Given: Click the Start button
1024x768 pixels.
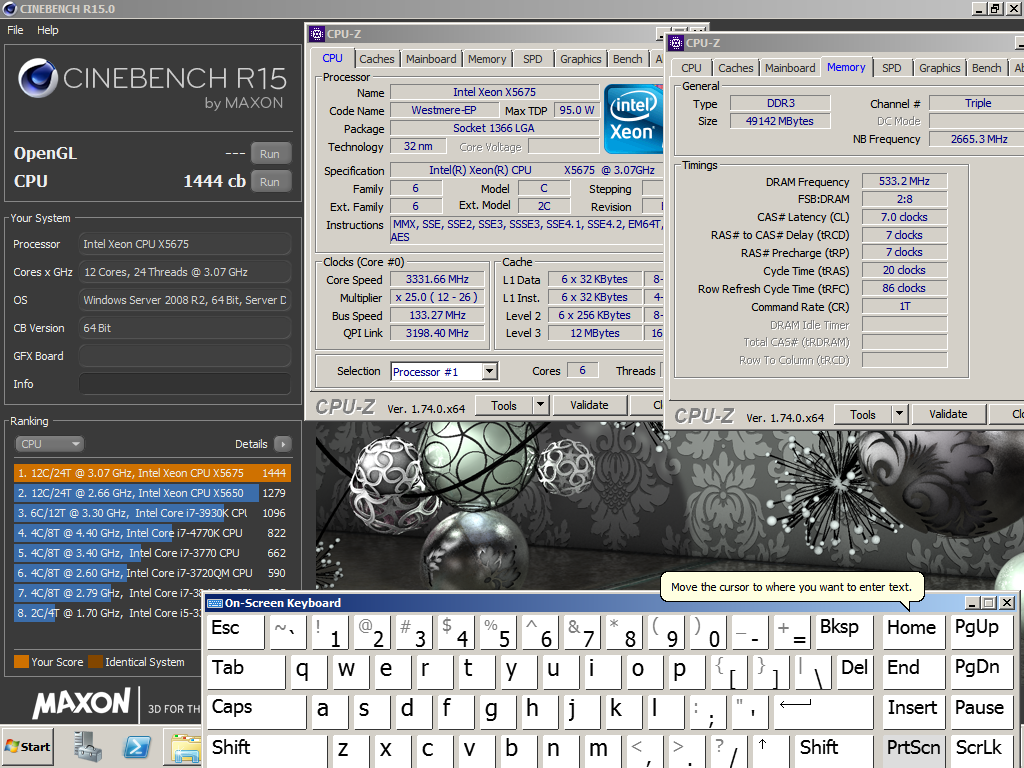Looking at the screenshot, I should pyautogui.click(x=27, y=746).
